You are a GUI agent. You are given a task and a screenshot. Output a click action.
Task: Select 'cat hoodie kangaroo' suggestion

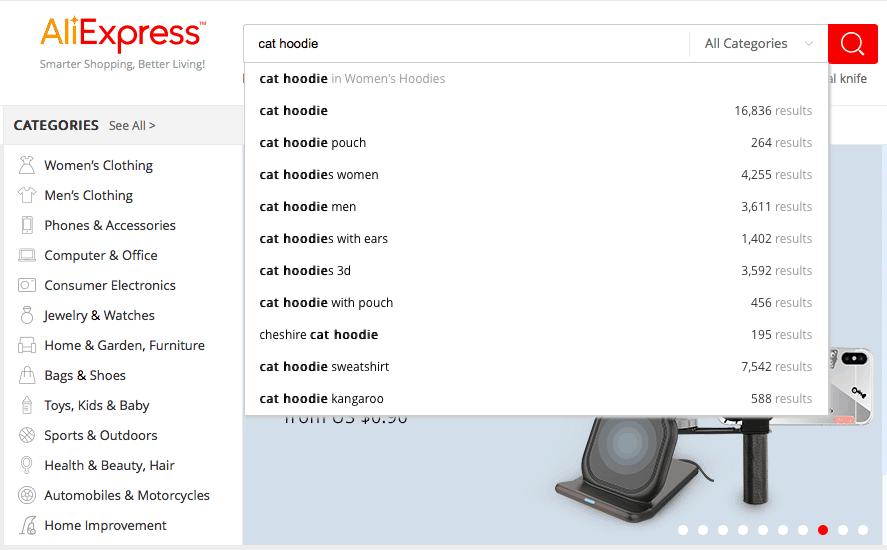[x=322, y=399]
